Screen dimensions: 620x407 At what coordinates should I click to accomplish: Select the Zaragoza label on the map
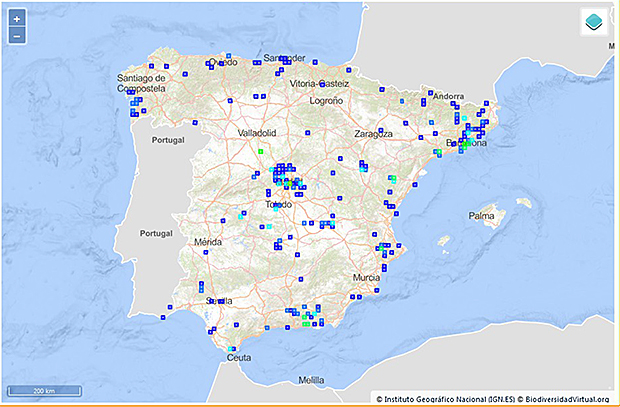click(377, 132)
